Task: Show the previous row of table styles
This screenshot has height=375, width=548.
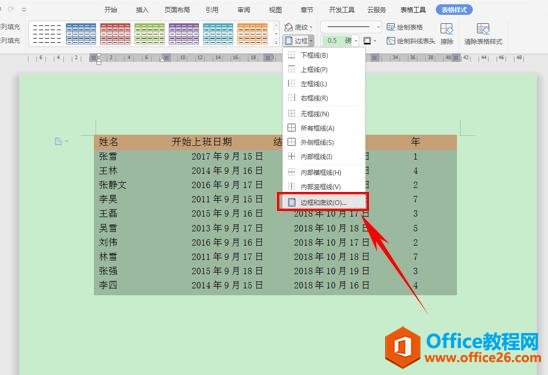Action: click(276, 26)
